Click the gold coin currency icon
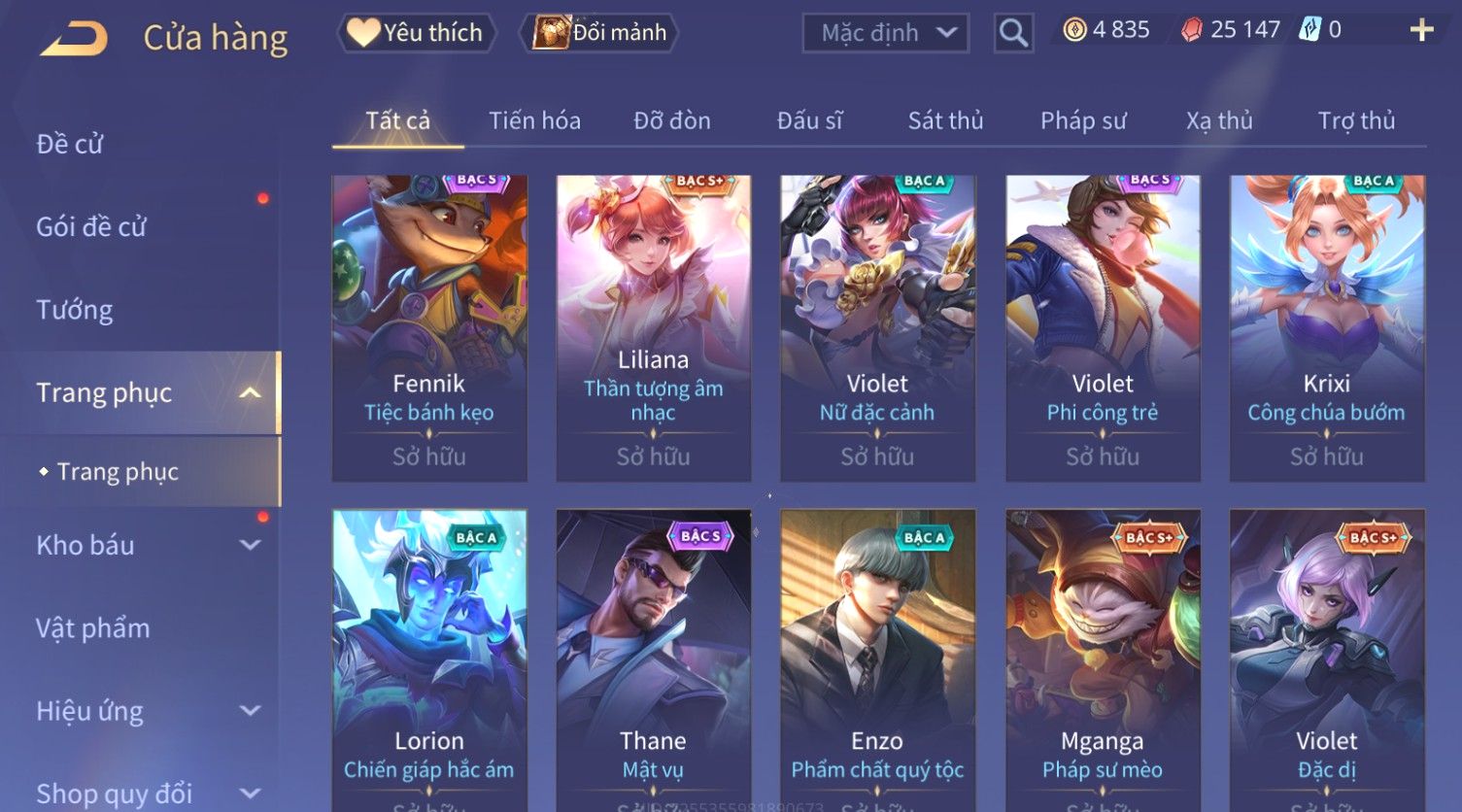Screen dimensions: 1462x812 pos(1074,30)
